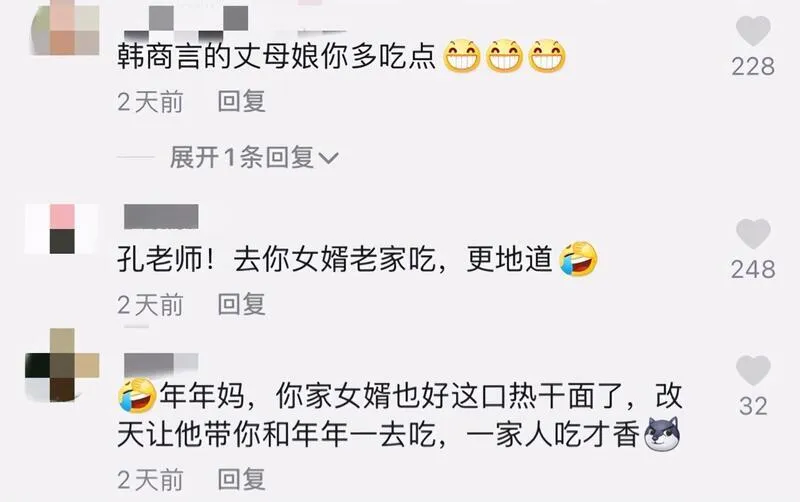Open the brown cross-shaped avatar profile

tap(62, 364)
